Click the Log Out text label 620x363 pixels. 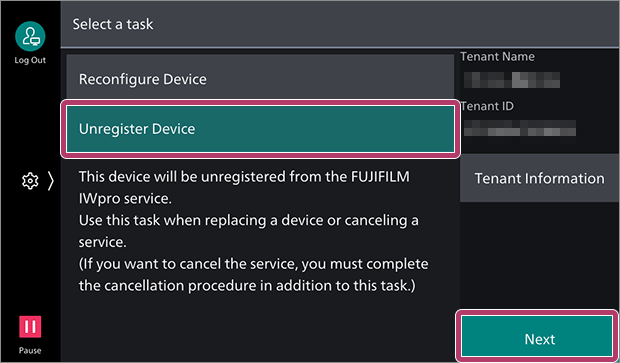click(30, 60)
